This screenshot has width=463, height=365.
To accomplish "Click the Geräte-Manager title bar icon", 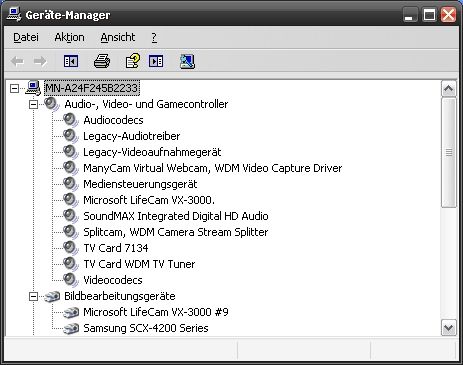I will coord(14,15).
